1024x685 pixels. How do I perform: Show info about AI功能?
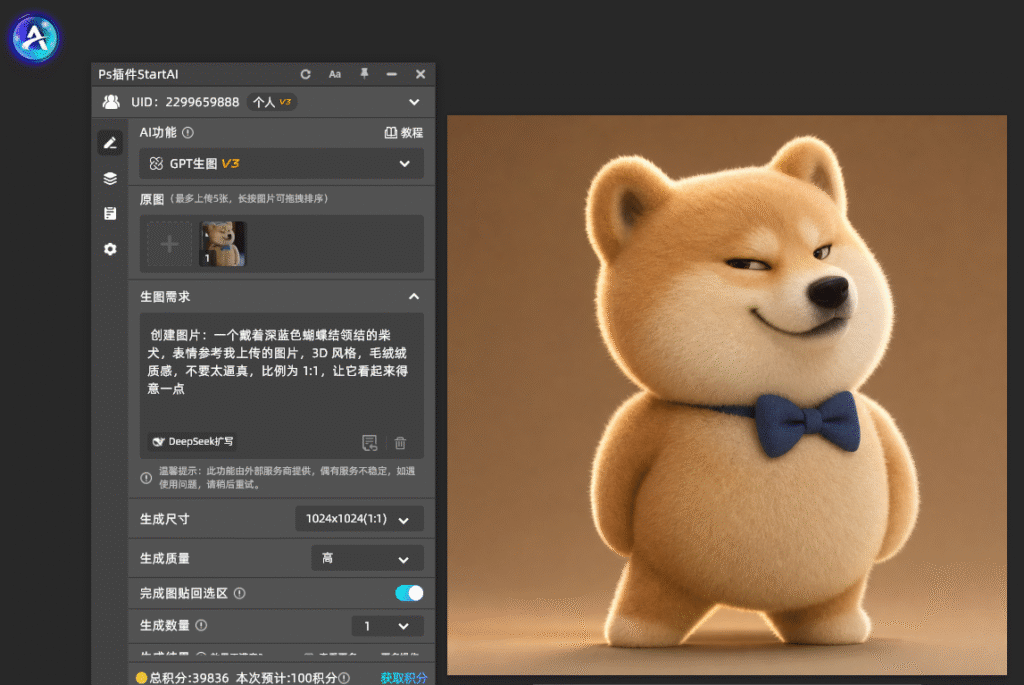pyautogui.click(x=188, y=133)
